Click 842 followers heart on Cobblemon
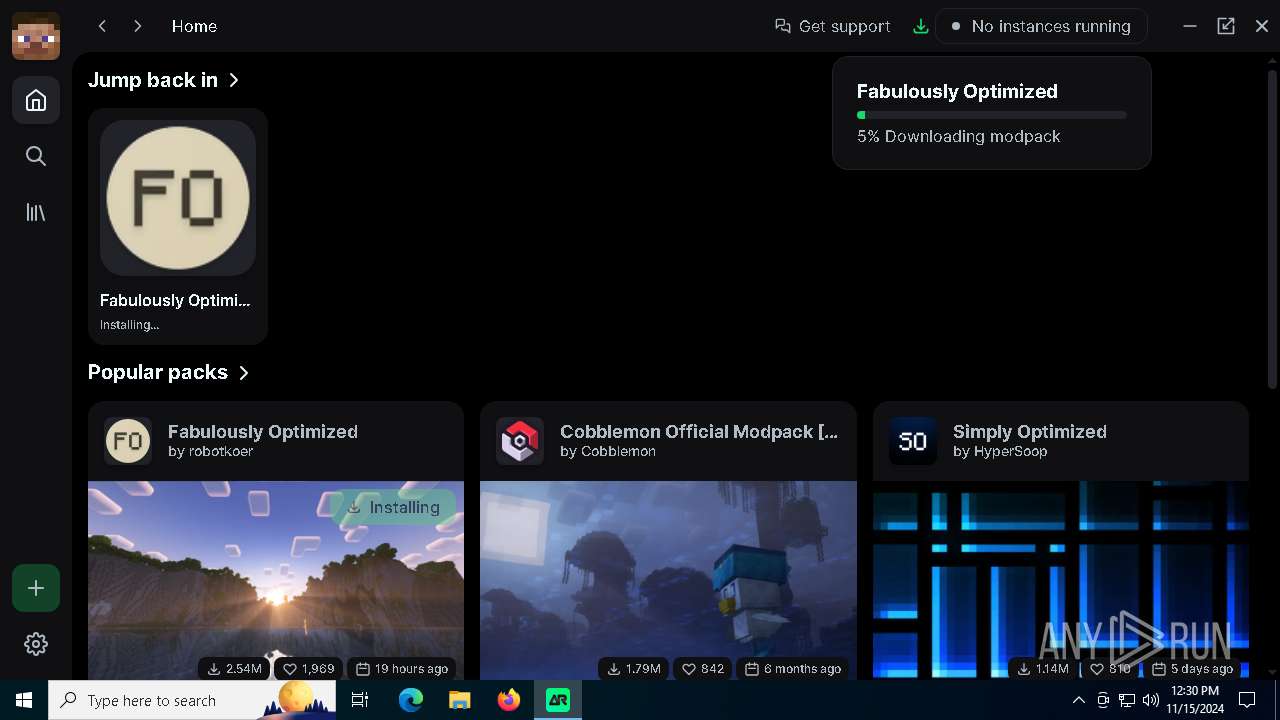1280x720 pixels. point(703,668)
